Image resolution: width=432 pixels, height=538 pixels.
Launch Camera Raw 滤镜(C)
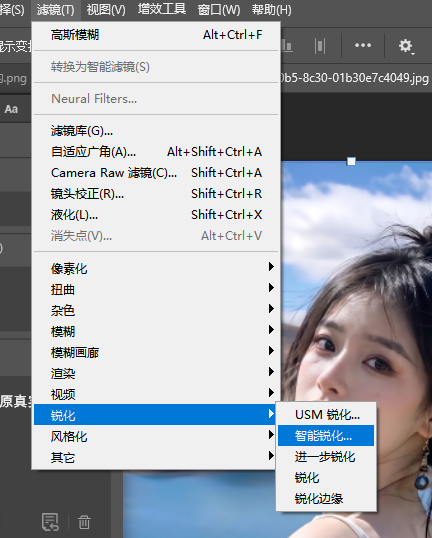pyautogui.click(x=156, y=173)
